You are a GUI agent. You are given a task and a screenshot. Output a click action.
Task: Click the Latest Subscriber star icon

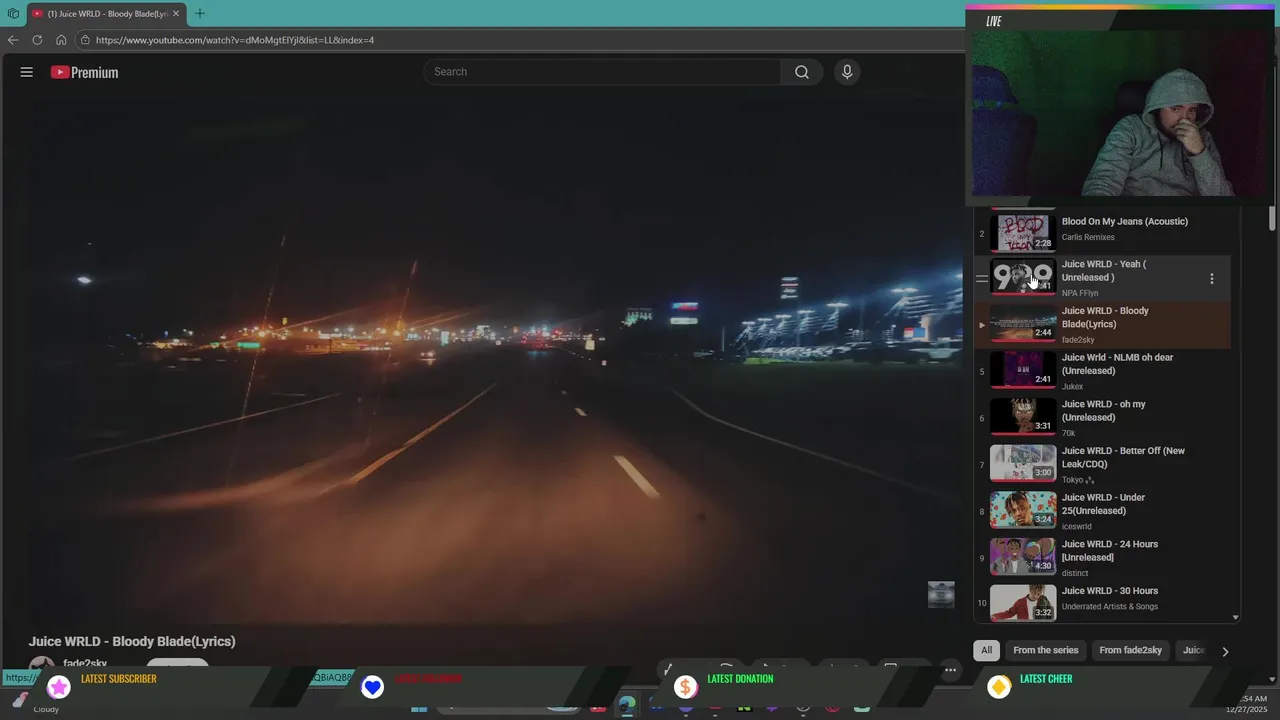point(59,687)
